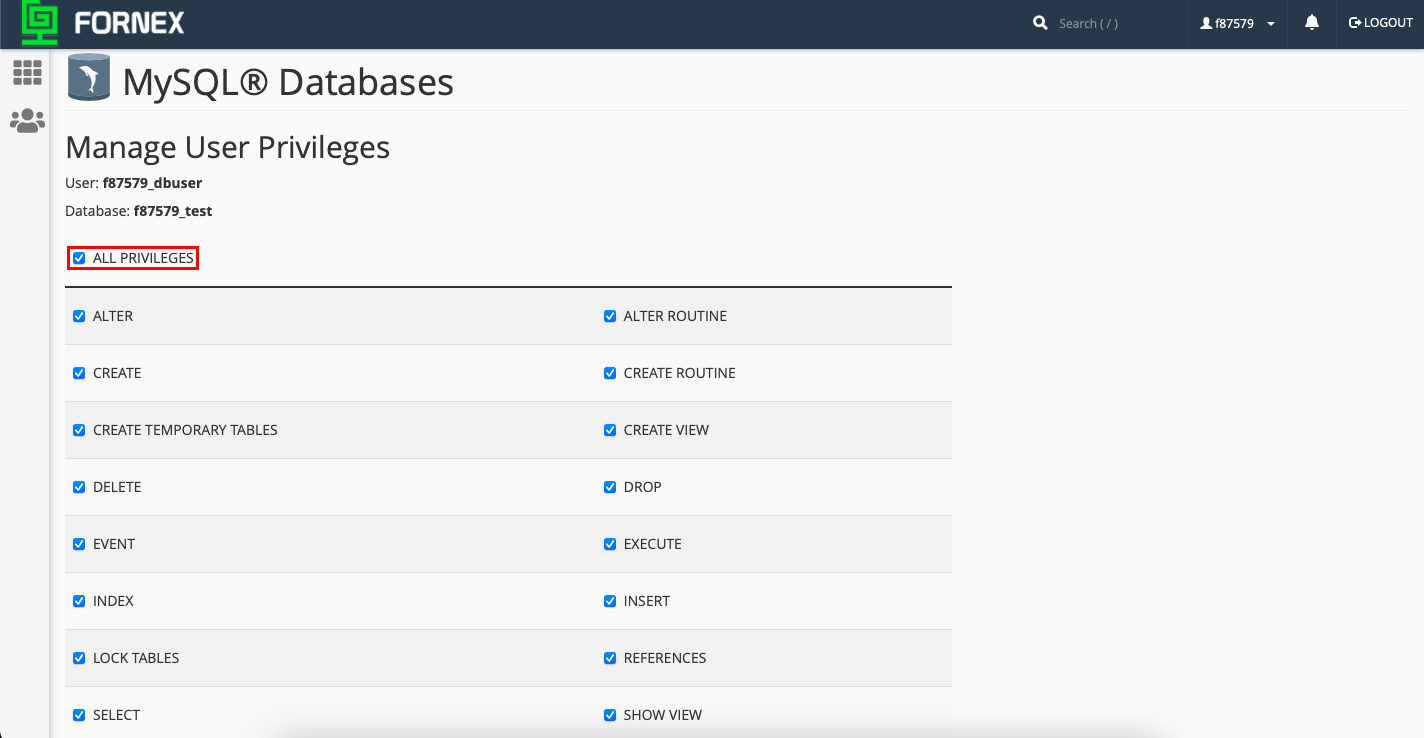Toggle the ALL PRIVILEGES checkbox
Viewport: 1424px width, 738px height.
79,258
